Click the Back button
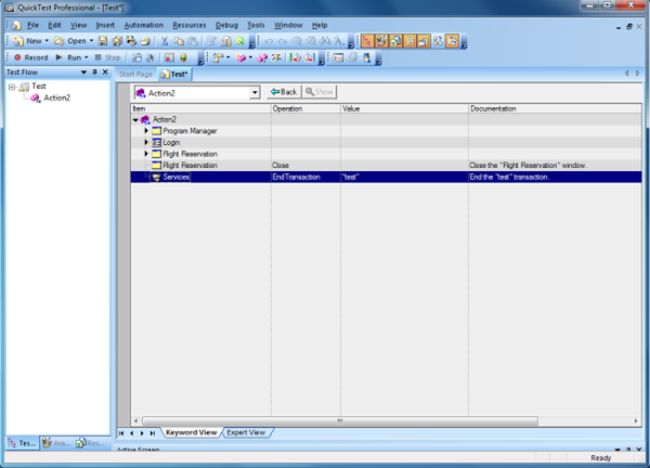Screen dimensions: 650x468 coord(284,92)
